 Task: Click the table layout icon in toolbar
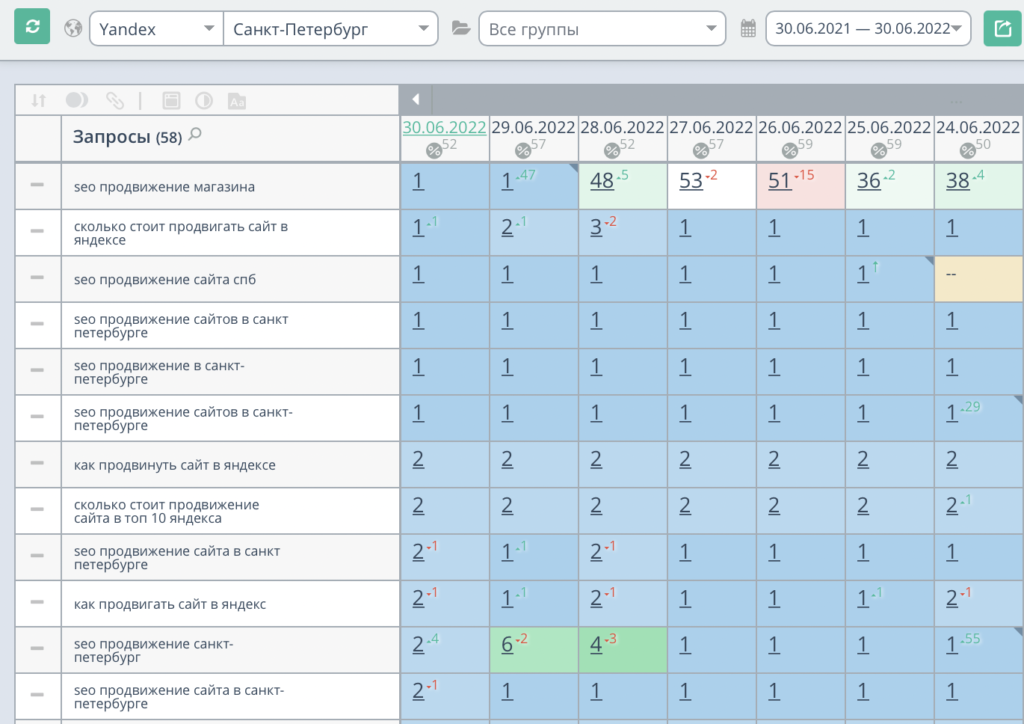[x=171, y=101]
